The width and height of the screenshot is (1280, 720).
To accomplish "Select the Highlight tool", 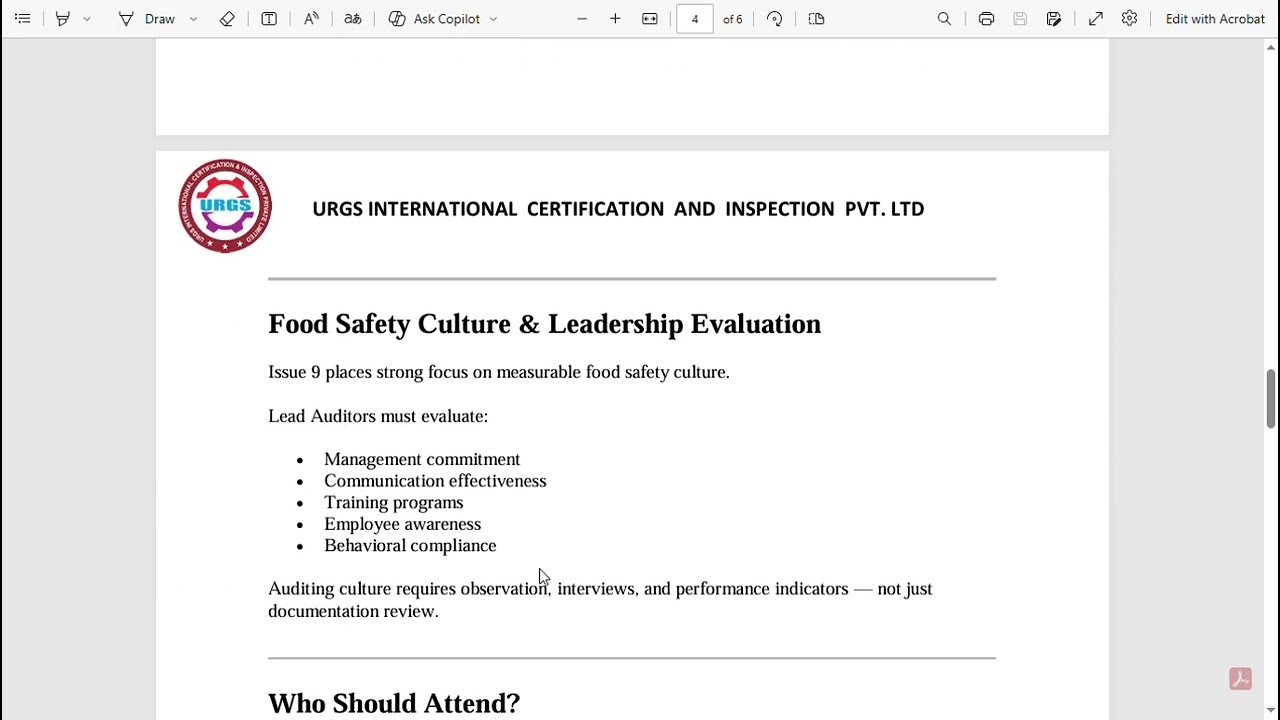I will (63, 19).
